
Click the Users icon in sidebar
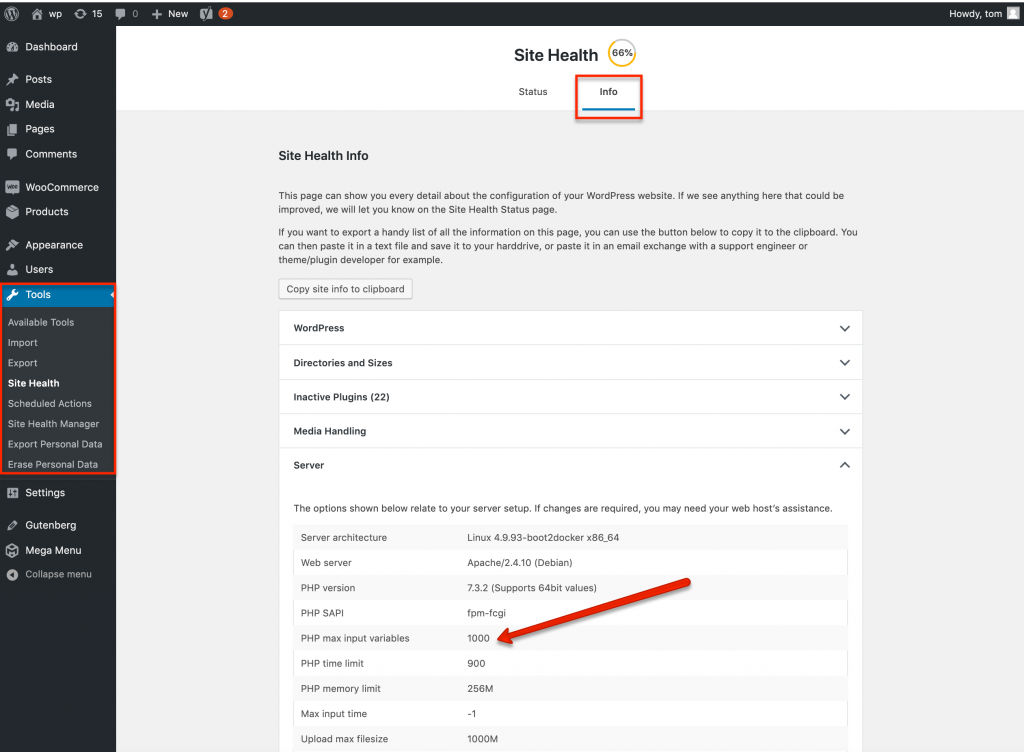(x=14, y=268)
